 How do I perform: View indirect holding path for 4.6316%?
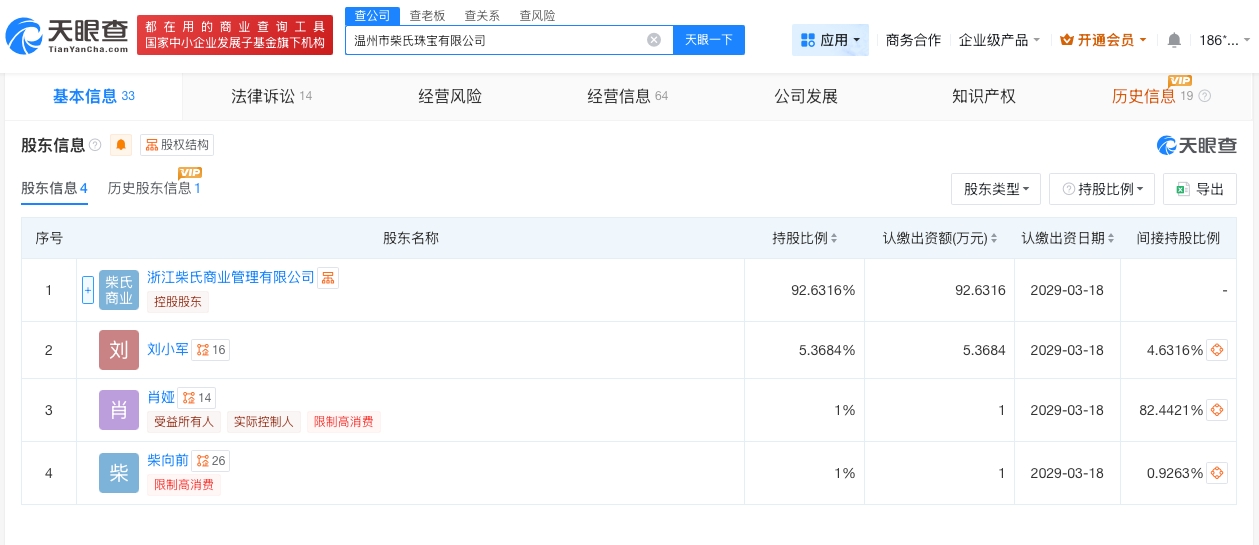tap(1217, 350)
